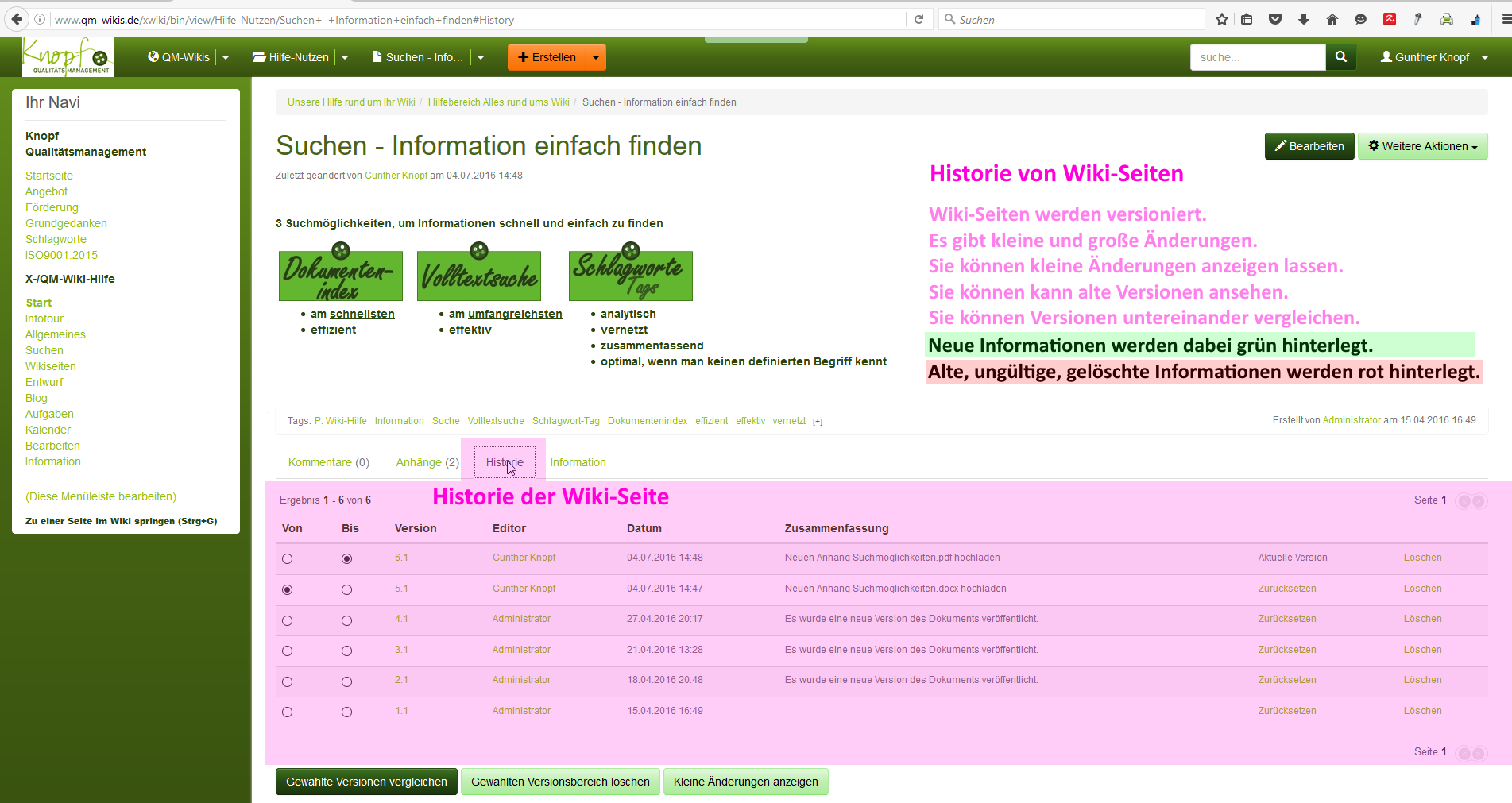Screen dimensions: 1512x803
Task: Select 'Bis' radio for version 5.1
Action: [x=346, y=589]
